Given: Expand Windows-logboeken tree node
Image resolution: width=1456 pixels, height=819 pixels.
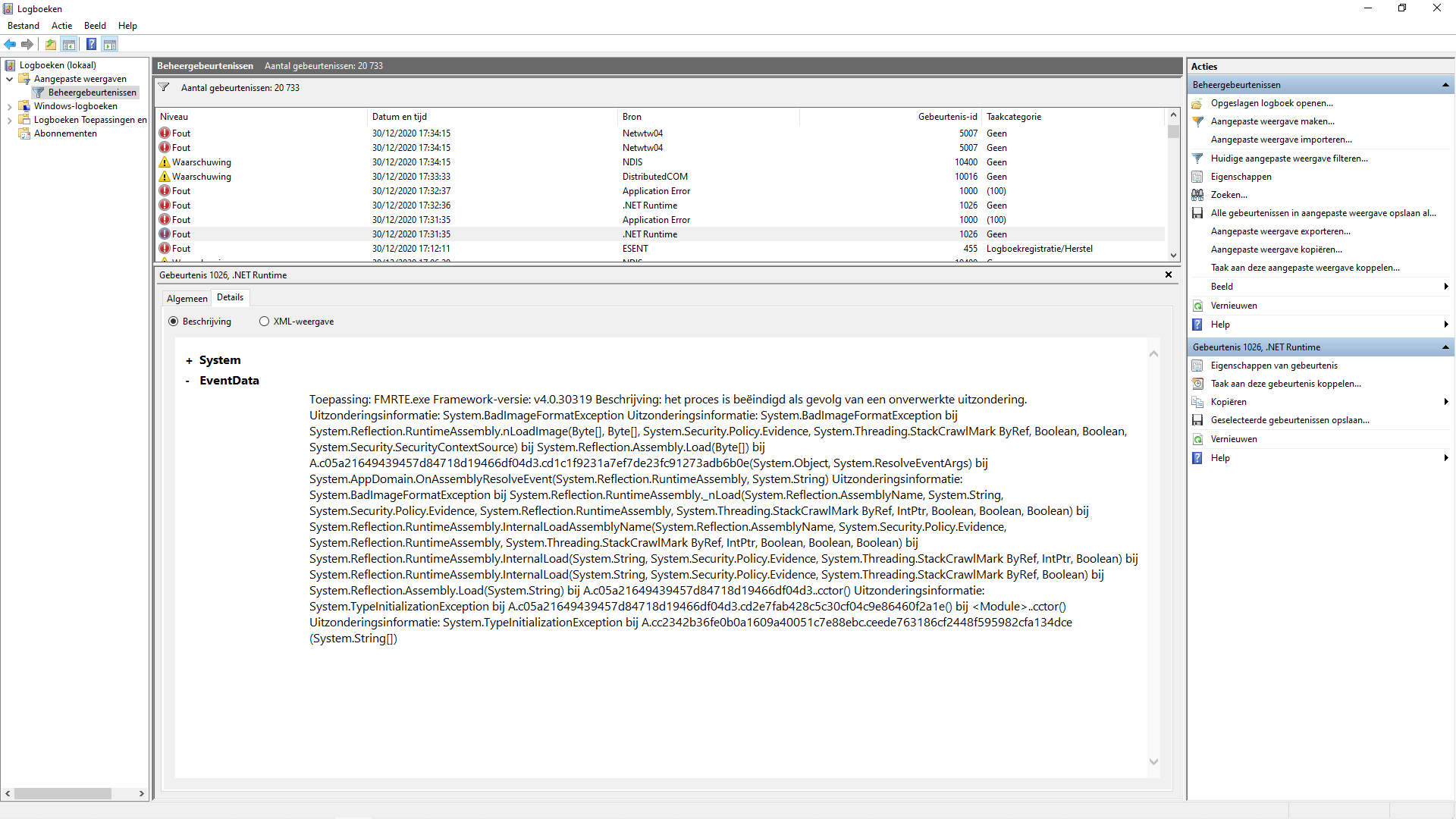Looking at the screenshot, I should pyautogui.click(x=9, y=107).
